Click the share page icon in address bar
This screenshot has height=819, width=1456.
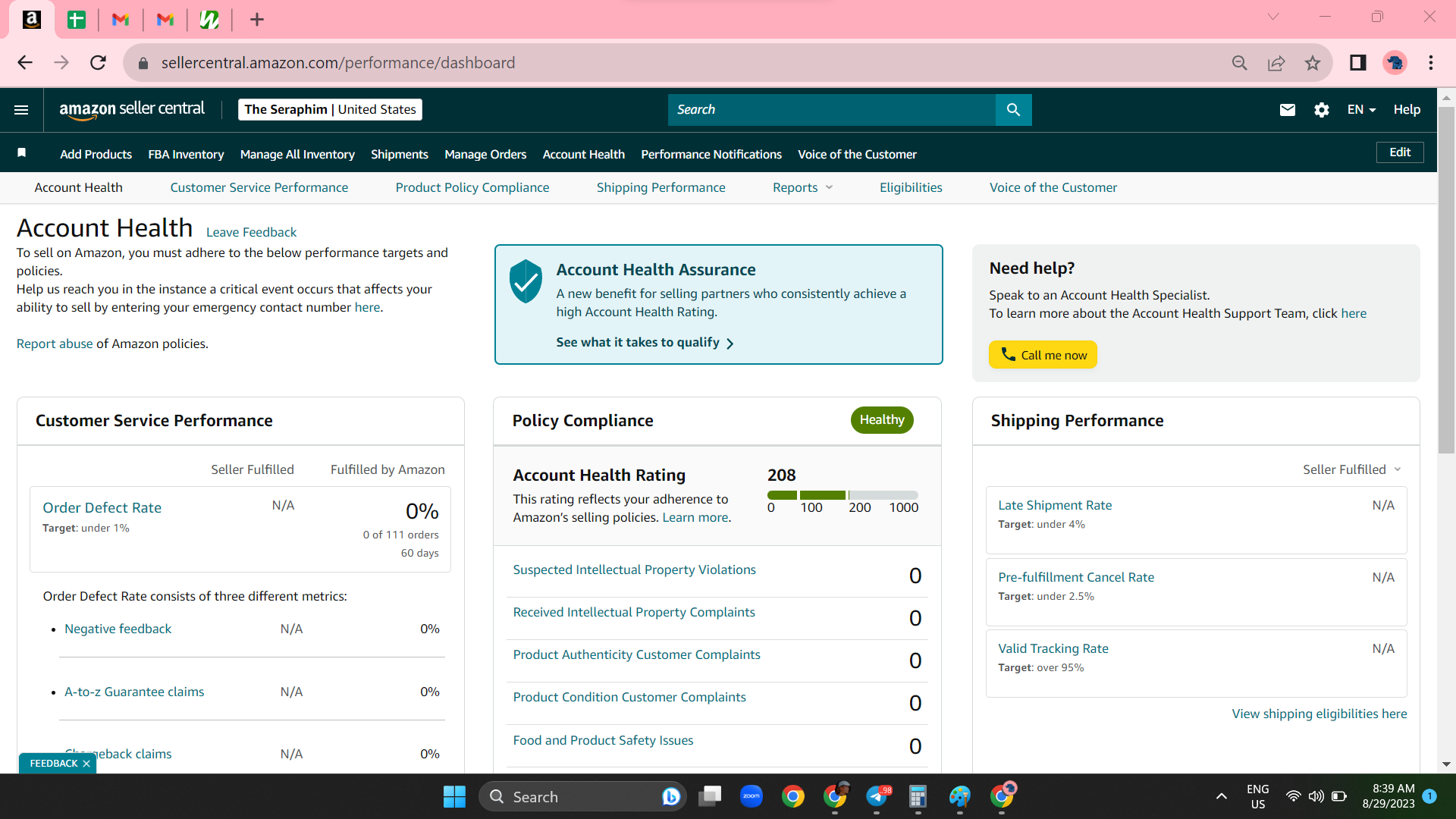pyautogui.click(x=1276, y=63)
